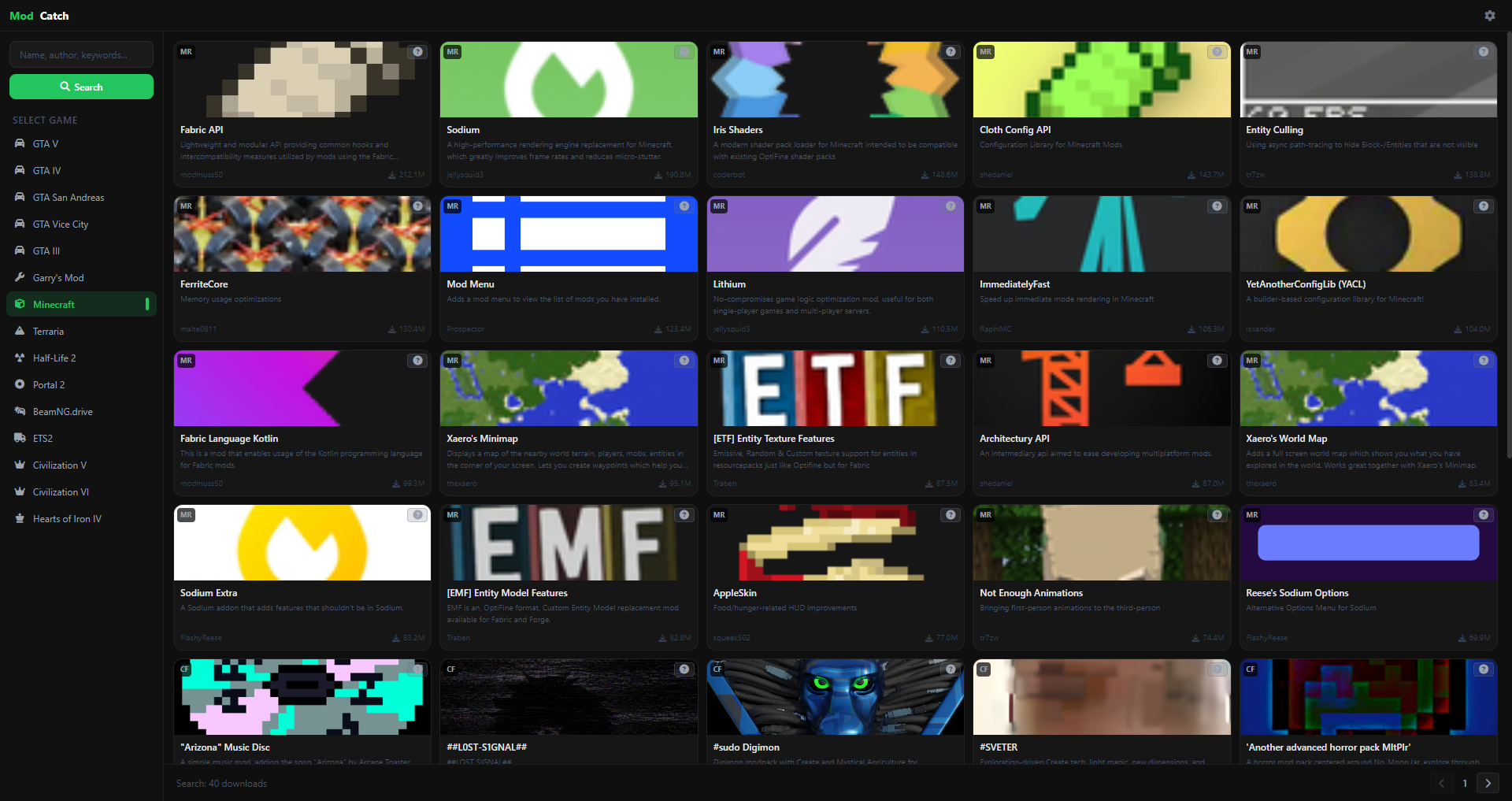Click the 'SELECT GAME' section heading

pos(45,121)
